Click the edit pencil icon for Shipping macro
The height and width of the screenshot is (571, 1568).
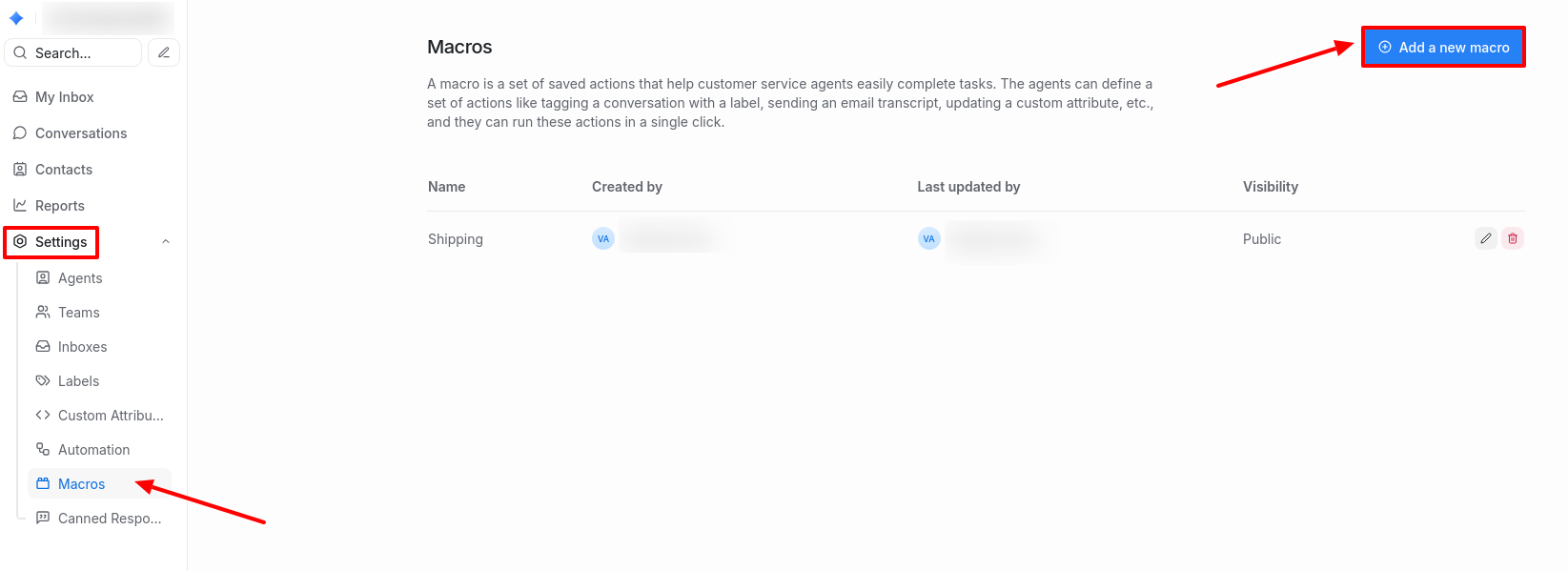tap(1485, 238)
